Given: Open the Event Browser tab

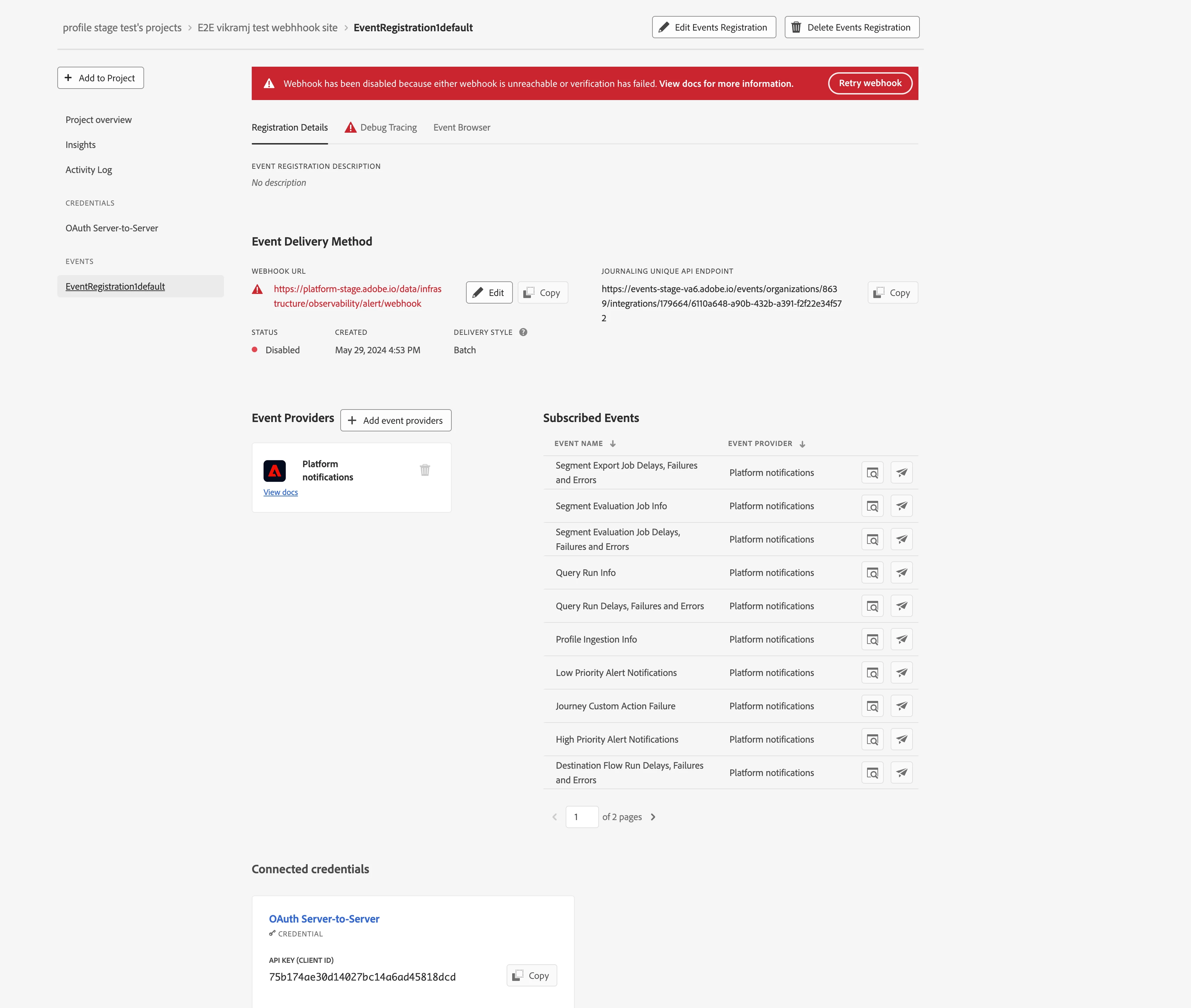Looking at the screenshot, I should click(x=461, y=127).
